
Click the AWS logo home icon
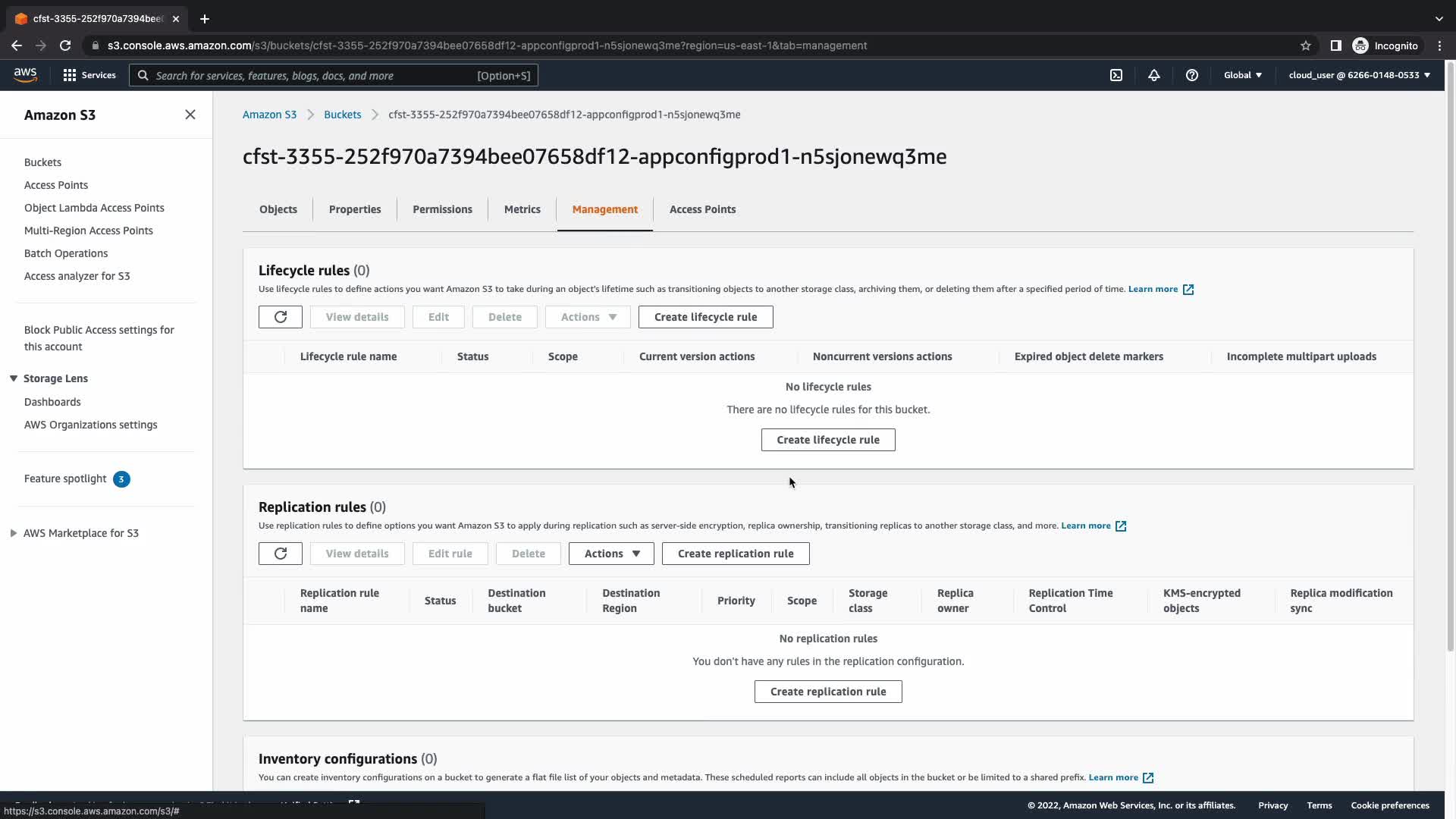point(25,74)
